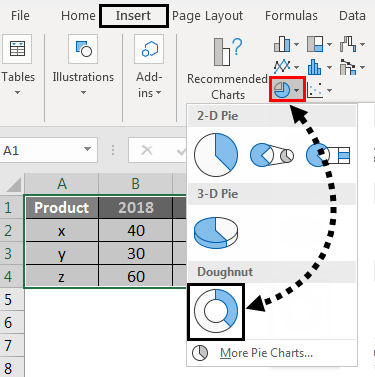Click cell containing 30
Viewport: 375px width, 377px height.
tap(136, 254)
